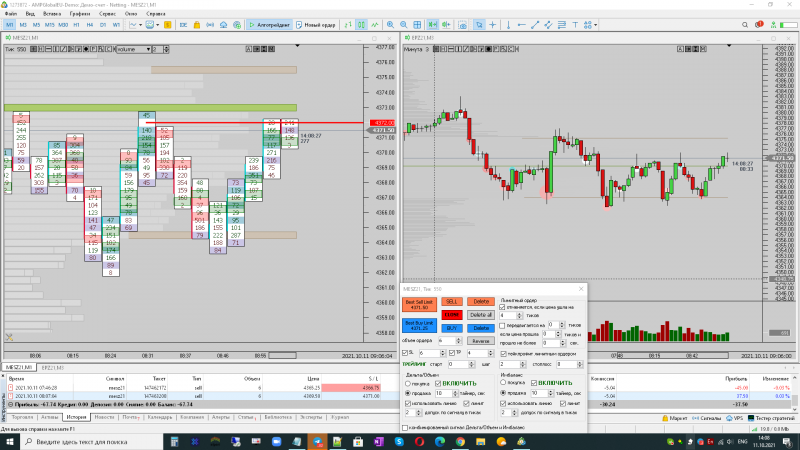Viewport: 800px width, 450px height.
Task: Toggle chart shift icon
Action: click(446, 24)
